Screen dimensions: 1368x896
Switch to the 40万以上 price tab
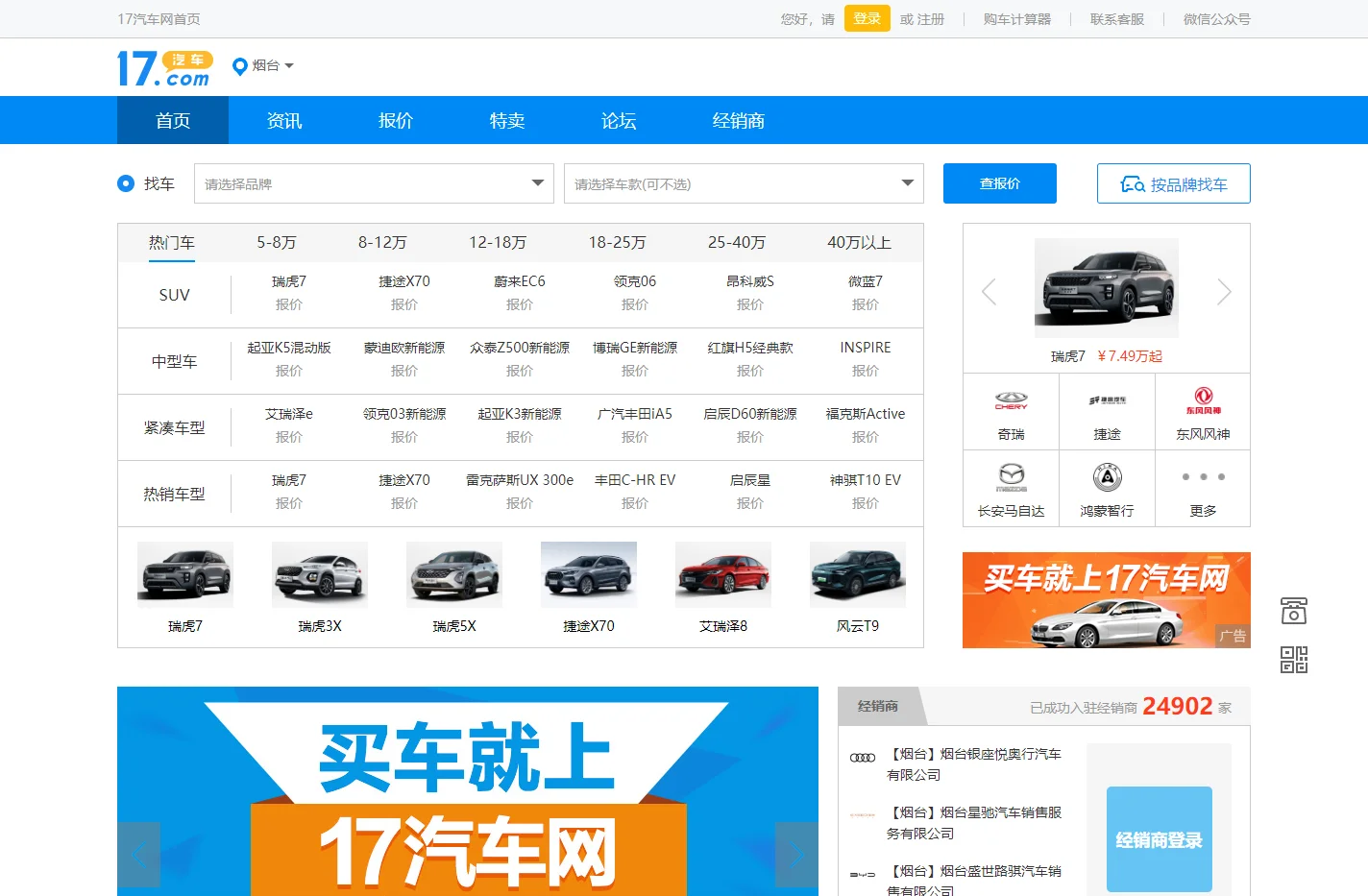860,243
